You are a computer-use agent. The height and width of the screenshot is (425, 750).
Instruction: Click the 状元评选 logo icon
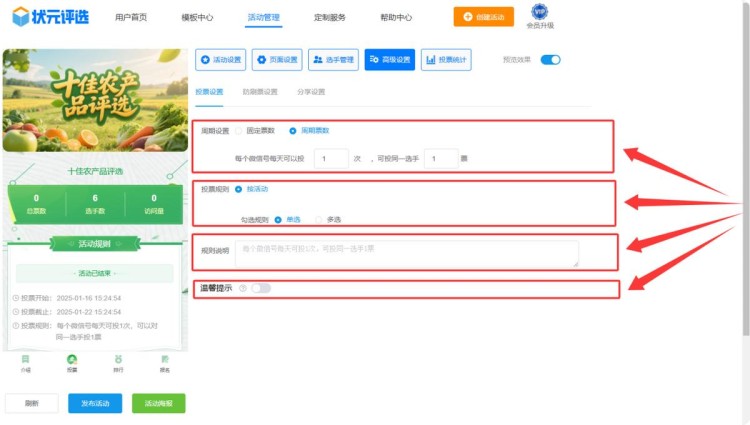click(x=21, y=17)
